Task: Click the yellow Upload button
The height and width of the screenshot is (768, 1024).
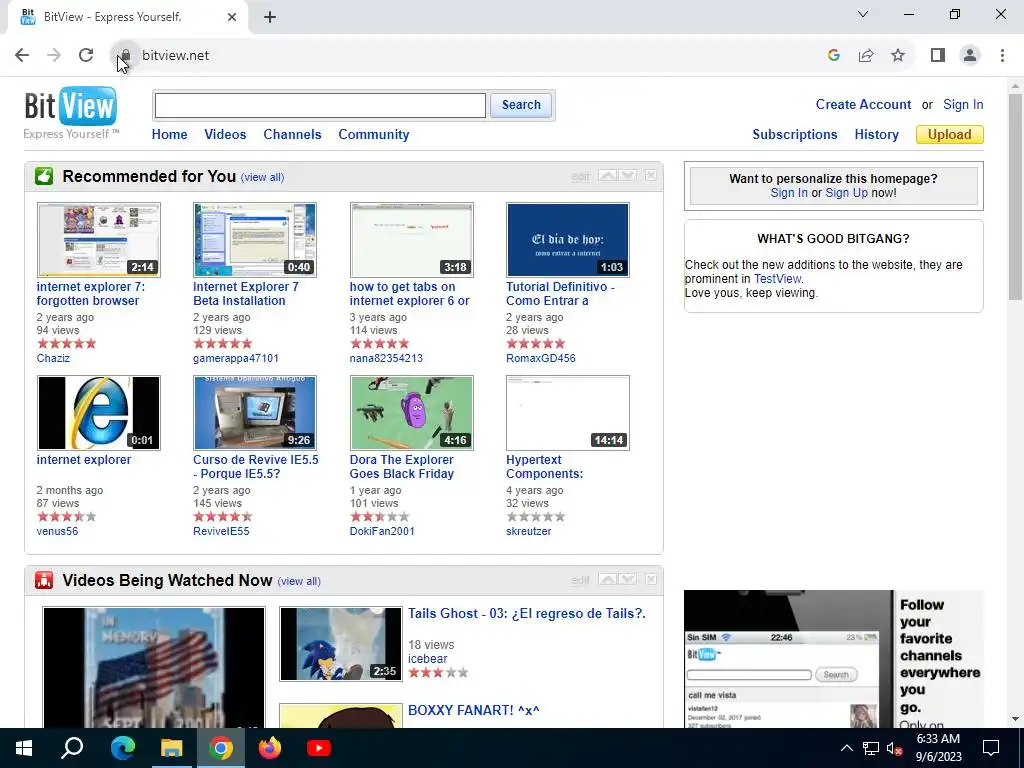Action: 950,135
